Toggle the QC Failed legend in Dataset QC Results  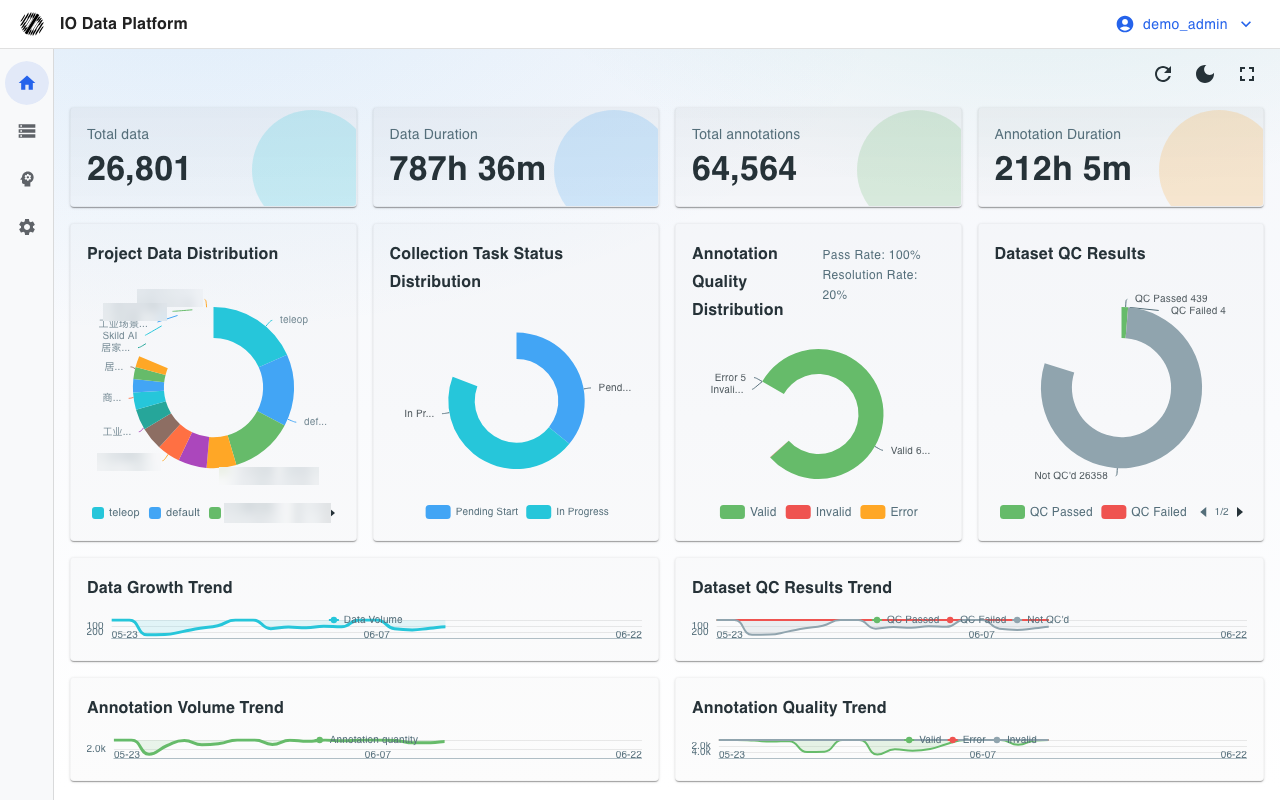point(1144,512)
